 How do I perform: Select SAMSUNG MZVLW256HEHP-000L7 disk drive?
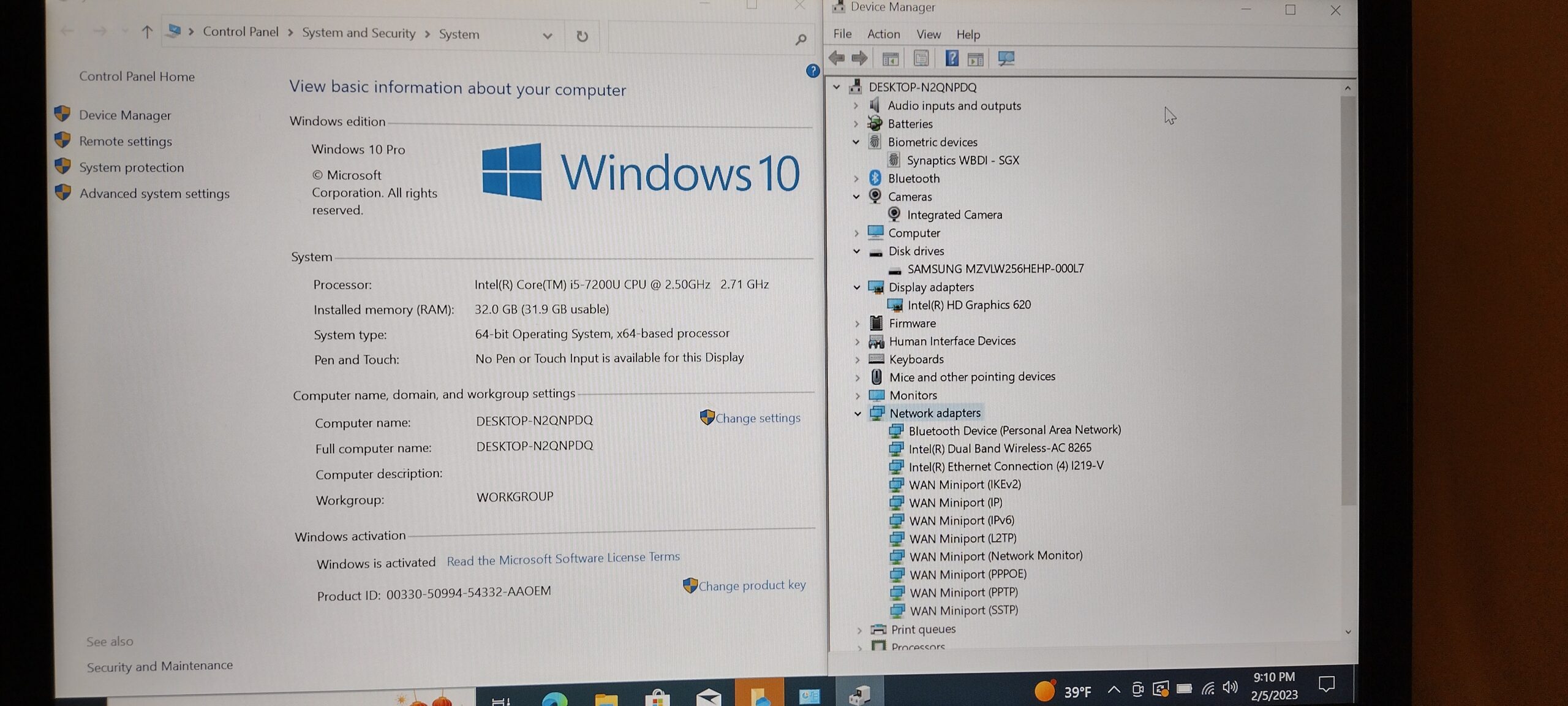995,269
